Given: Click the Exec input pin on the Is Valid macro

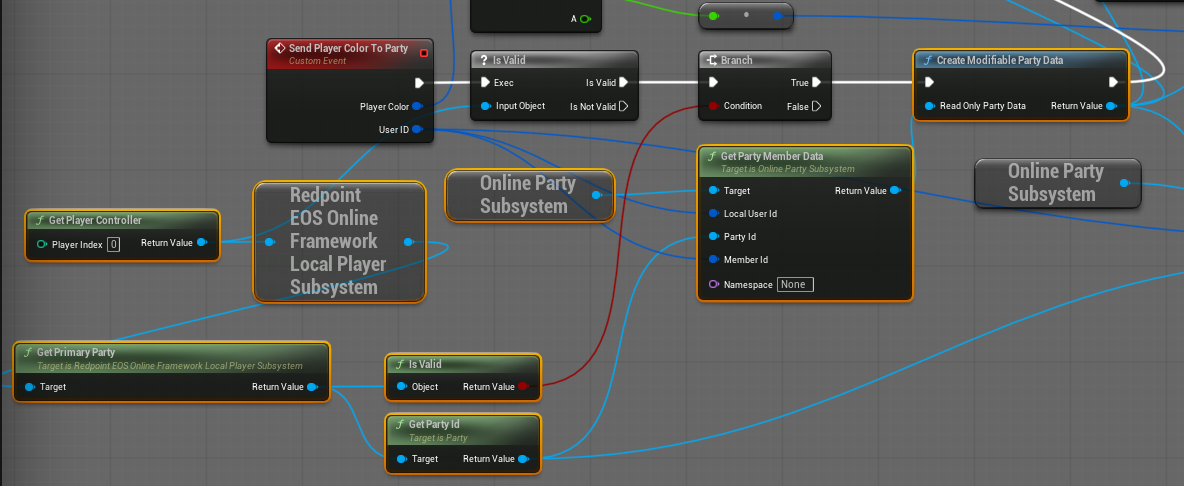Looking at the screenshot, I should coord(485,83).
